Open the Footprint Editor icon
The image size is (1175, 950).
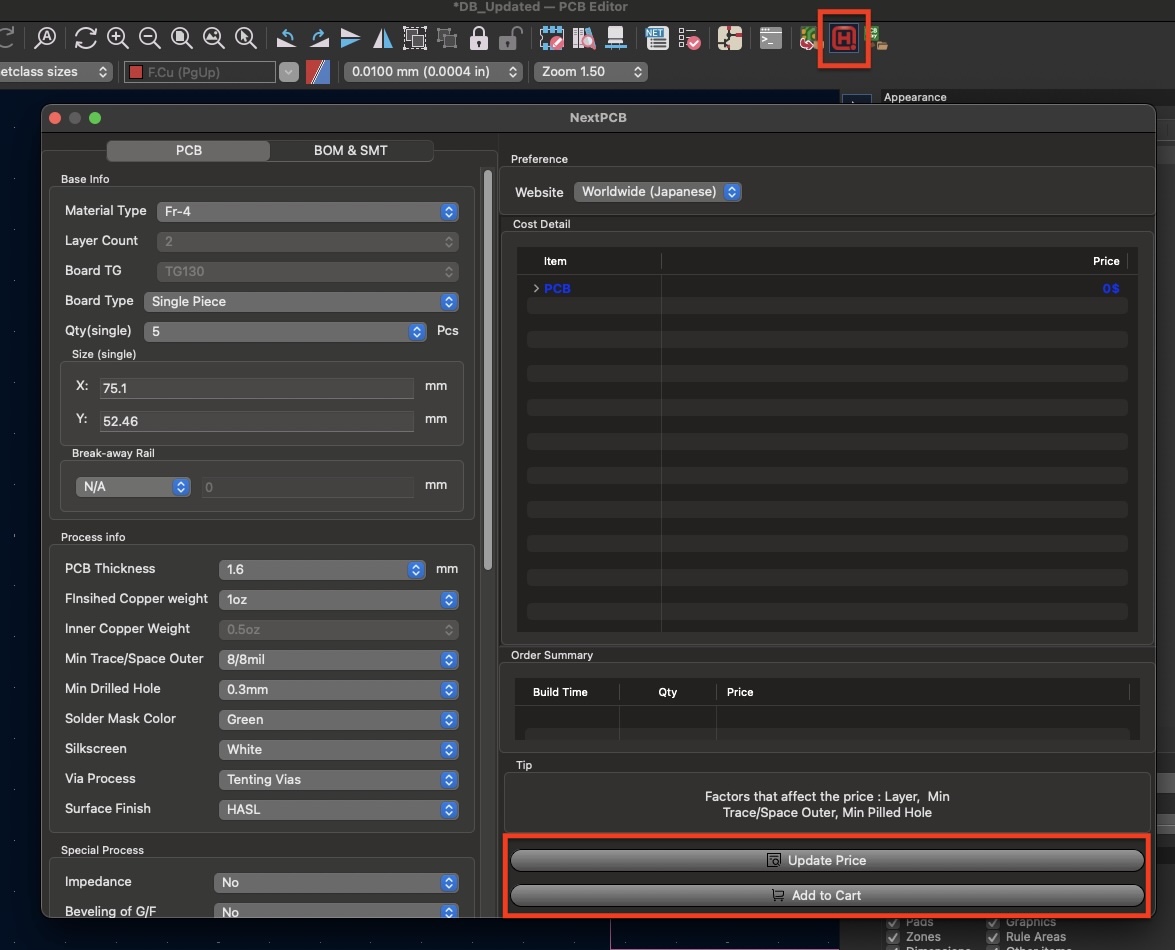[552, 37]
